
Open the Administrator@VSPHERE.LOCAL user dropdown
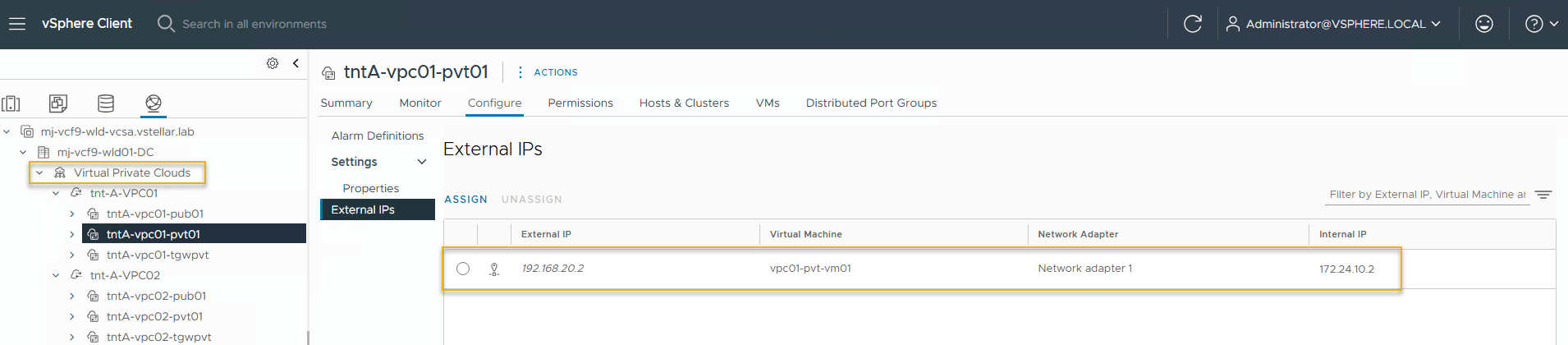(1333, 24)
